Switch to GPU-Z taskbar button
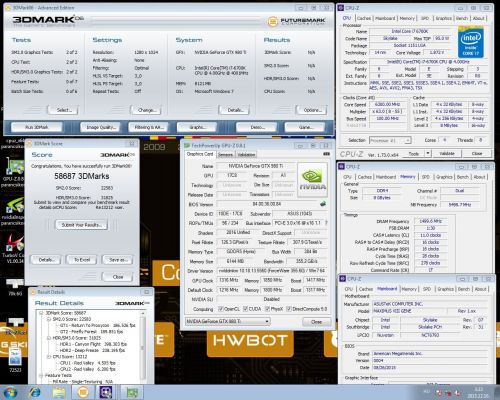This screenshot has height=400, width=500. coord(131,392)
